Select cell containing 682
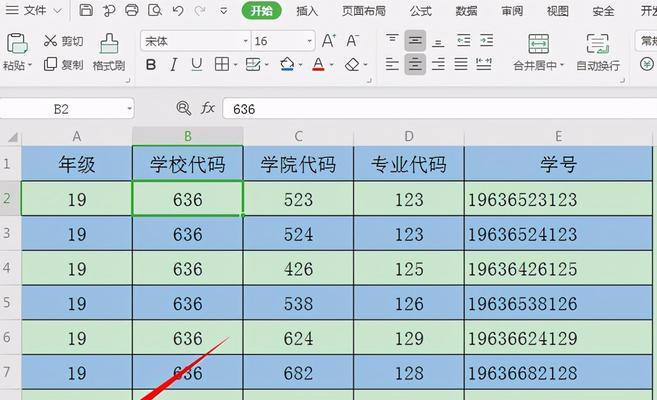Screen dimensions: 657x400 298,372
